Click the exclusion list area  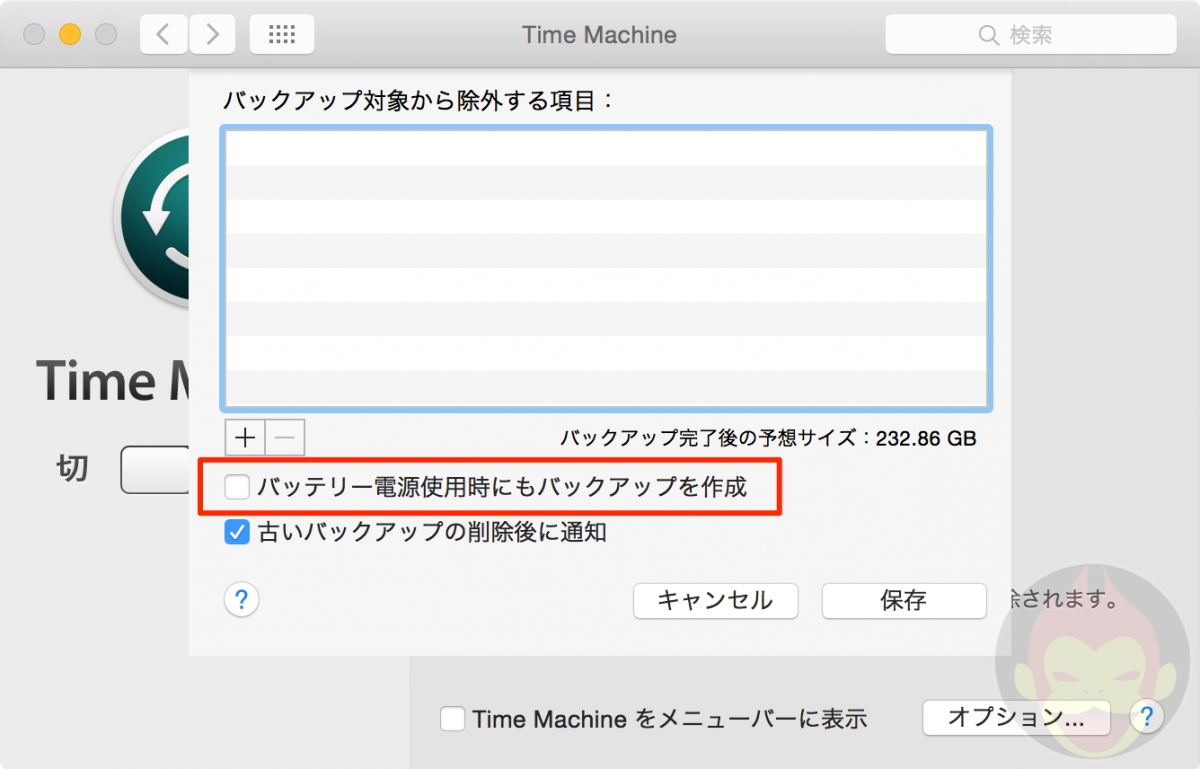(x=605, y=268)
